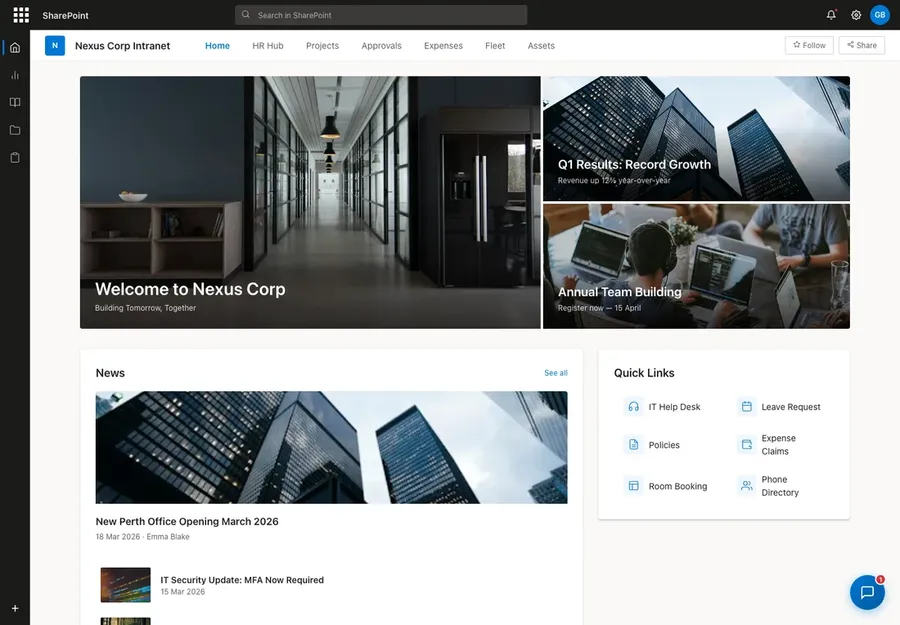Click the News section heading
The height and width of the screenshot is (625, 900).
tap(110, 373)
